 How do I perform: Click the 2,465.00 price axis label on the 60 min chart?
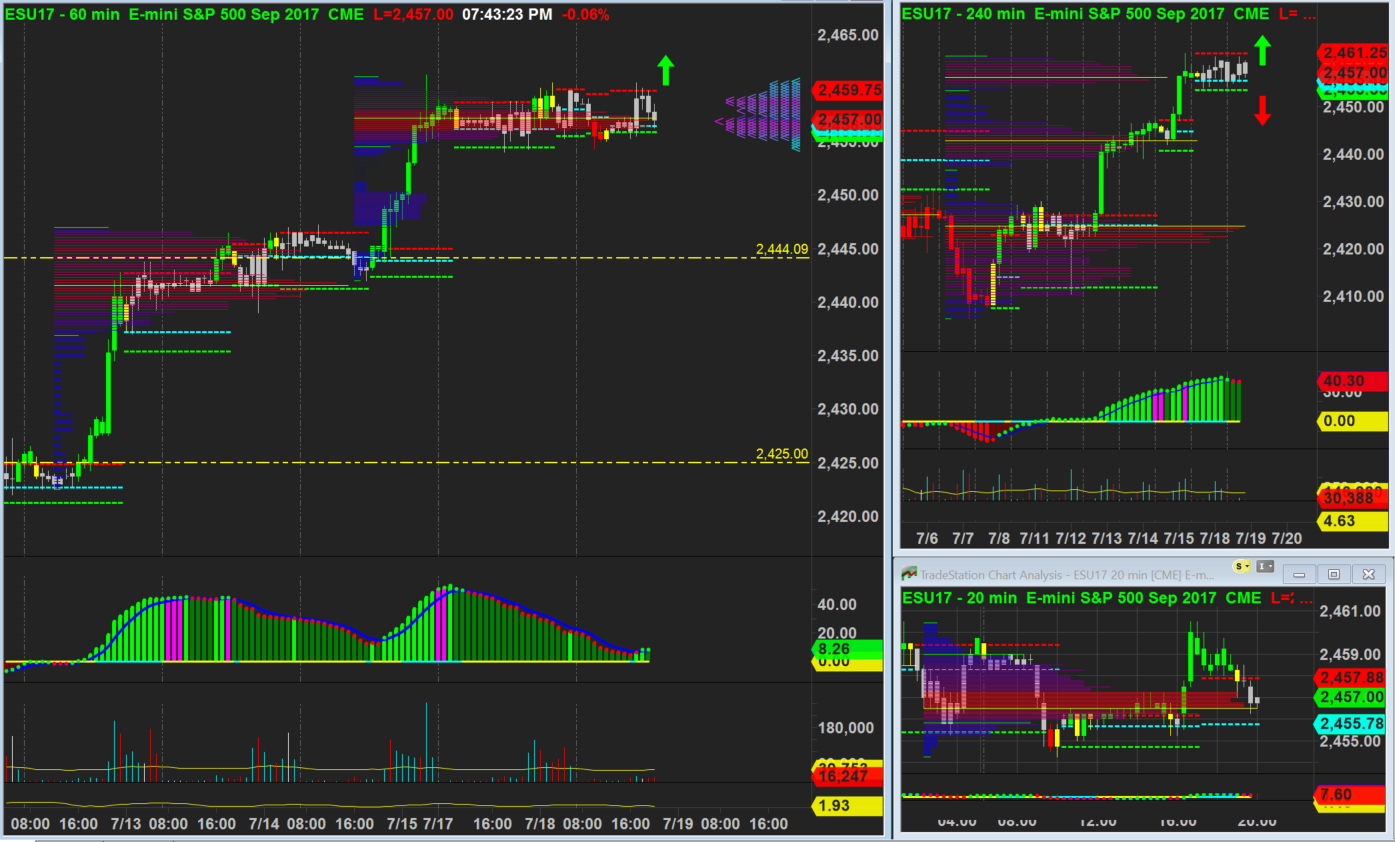[x=848, y=35]
